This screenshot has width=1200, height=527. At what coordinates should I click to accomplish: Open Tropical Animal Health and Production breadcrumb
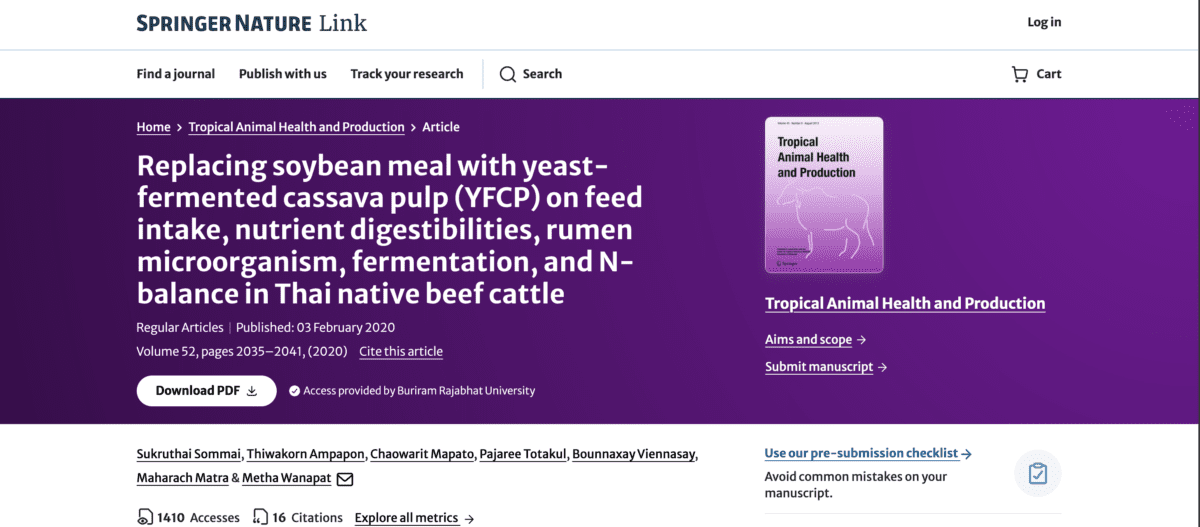[x=297, y=127]
